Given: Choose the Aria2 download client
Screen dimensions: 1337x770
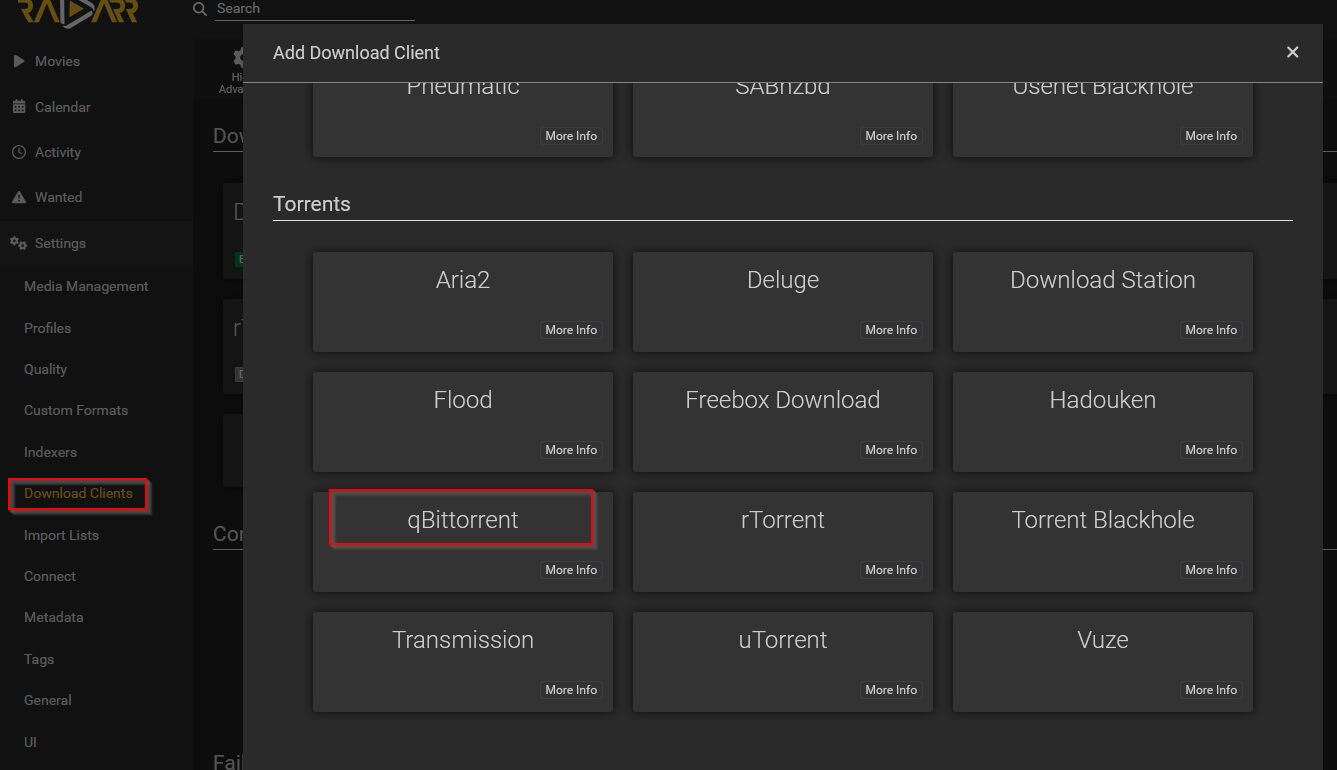Looking at the screenshot, I should point(463,301).
